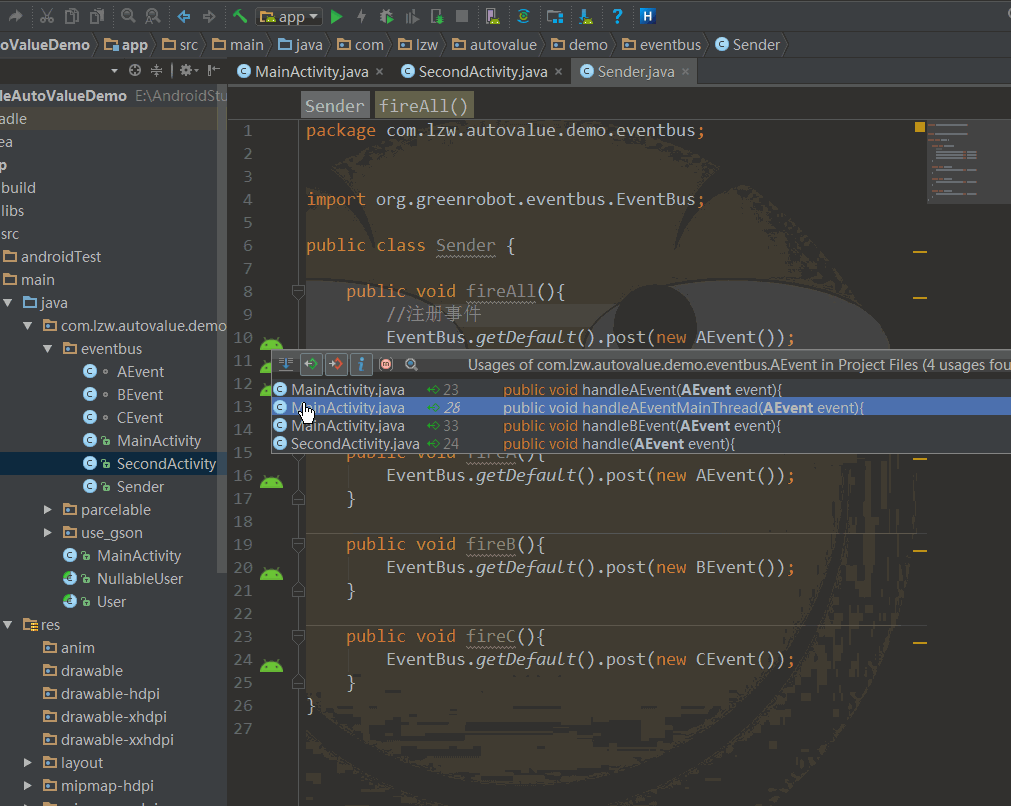
Task: Click the Debug icon in the toolbar
Action: [387, 15]
